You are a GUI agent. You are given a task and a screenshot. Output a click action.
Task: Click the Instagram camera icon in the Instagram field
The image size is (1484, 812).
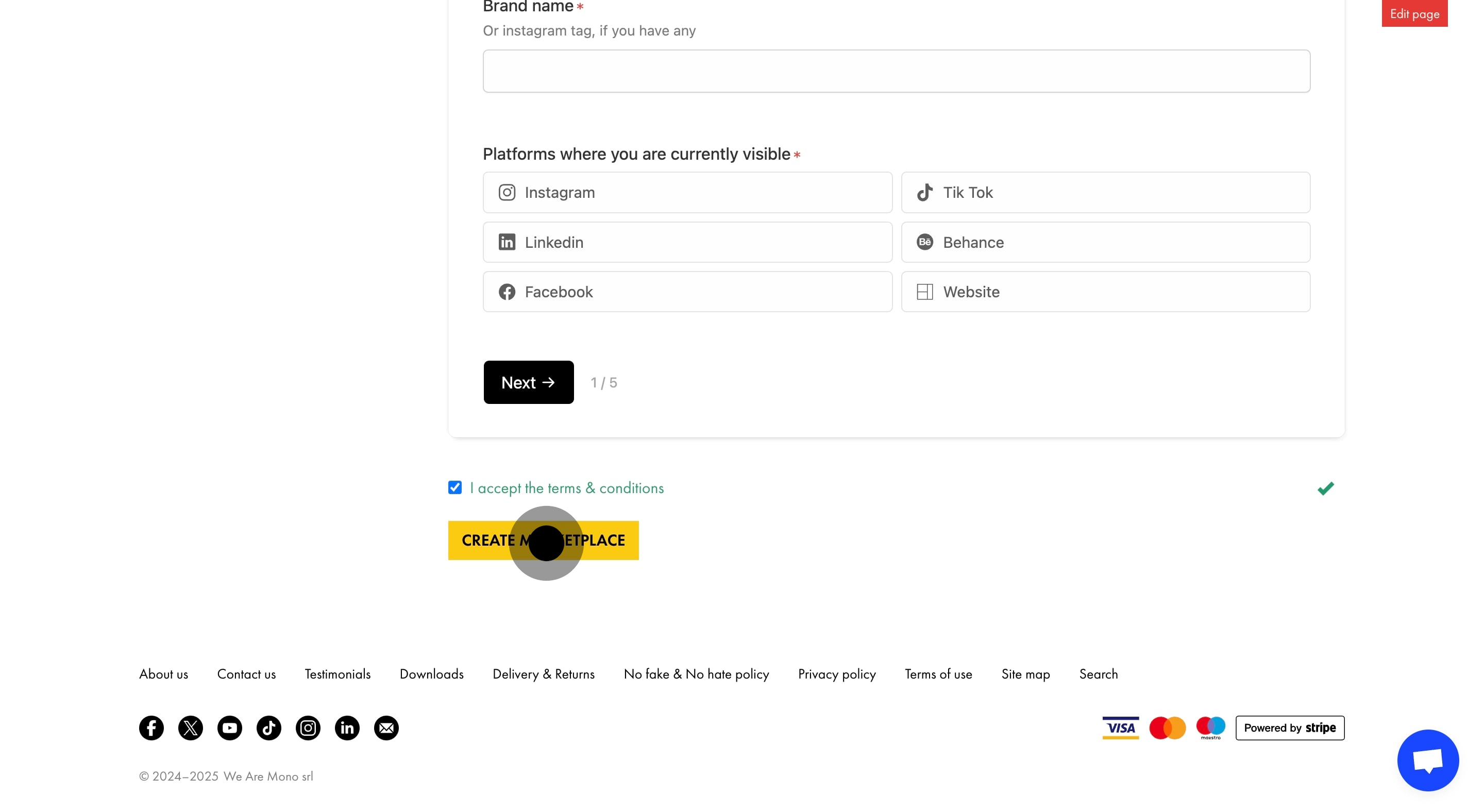pos(507,192)
